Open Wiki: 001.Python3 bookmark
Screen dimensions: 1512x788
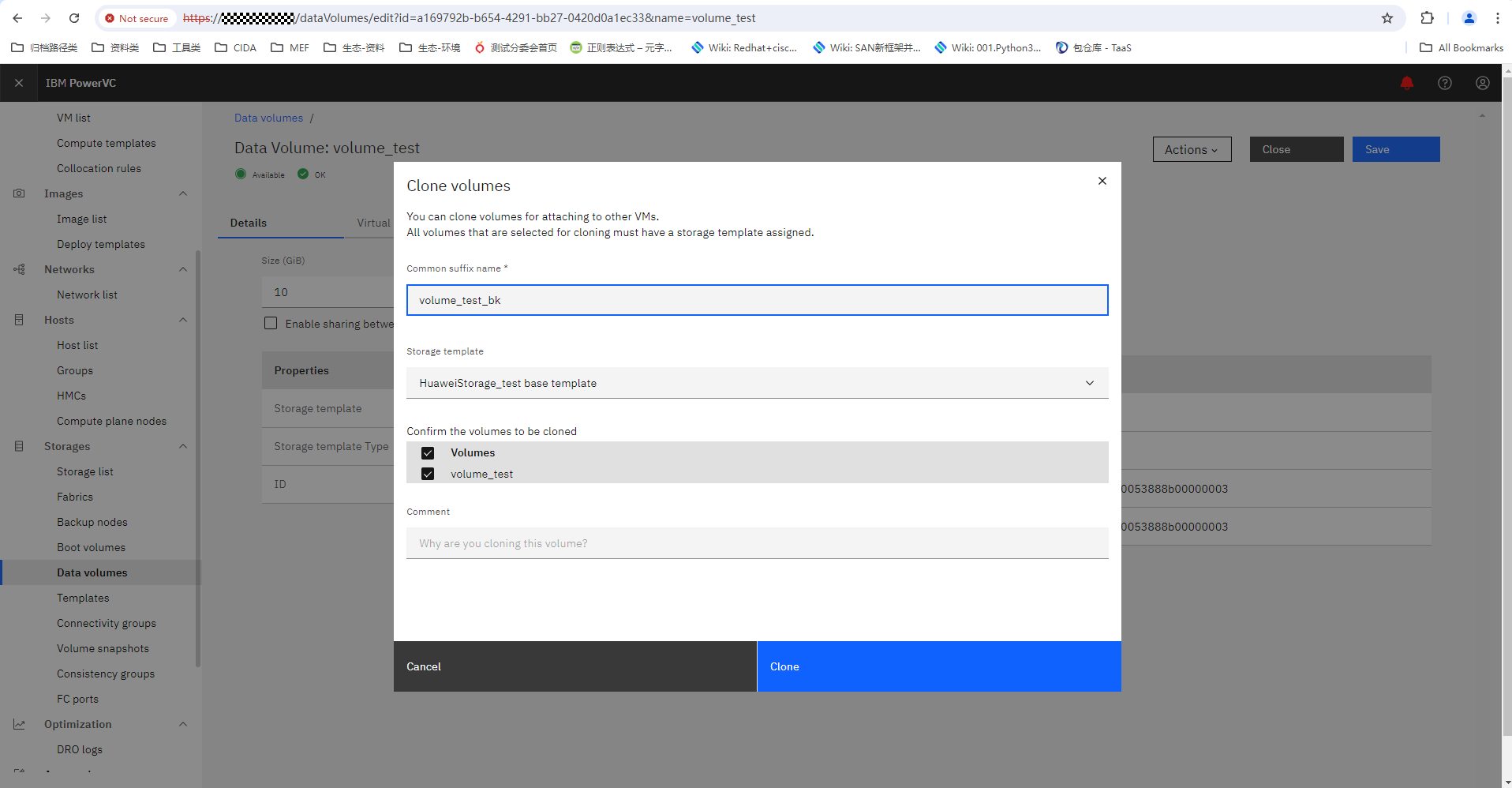tap(987, 47)
